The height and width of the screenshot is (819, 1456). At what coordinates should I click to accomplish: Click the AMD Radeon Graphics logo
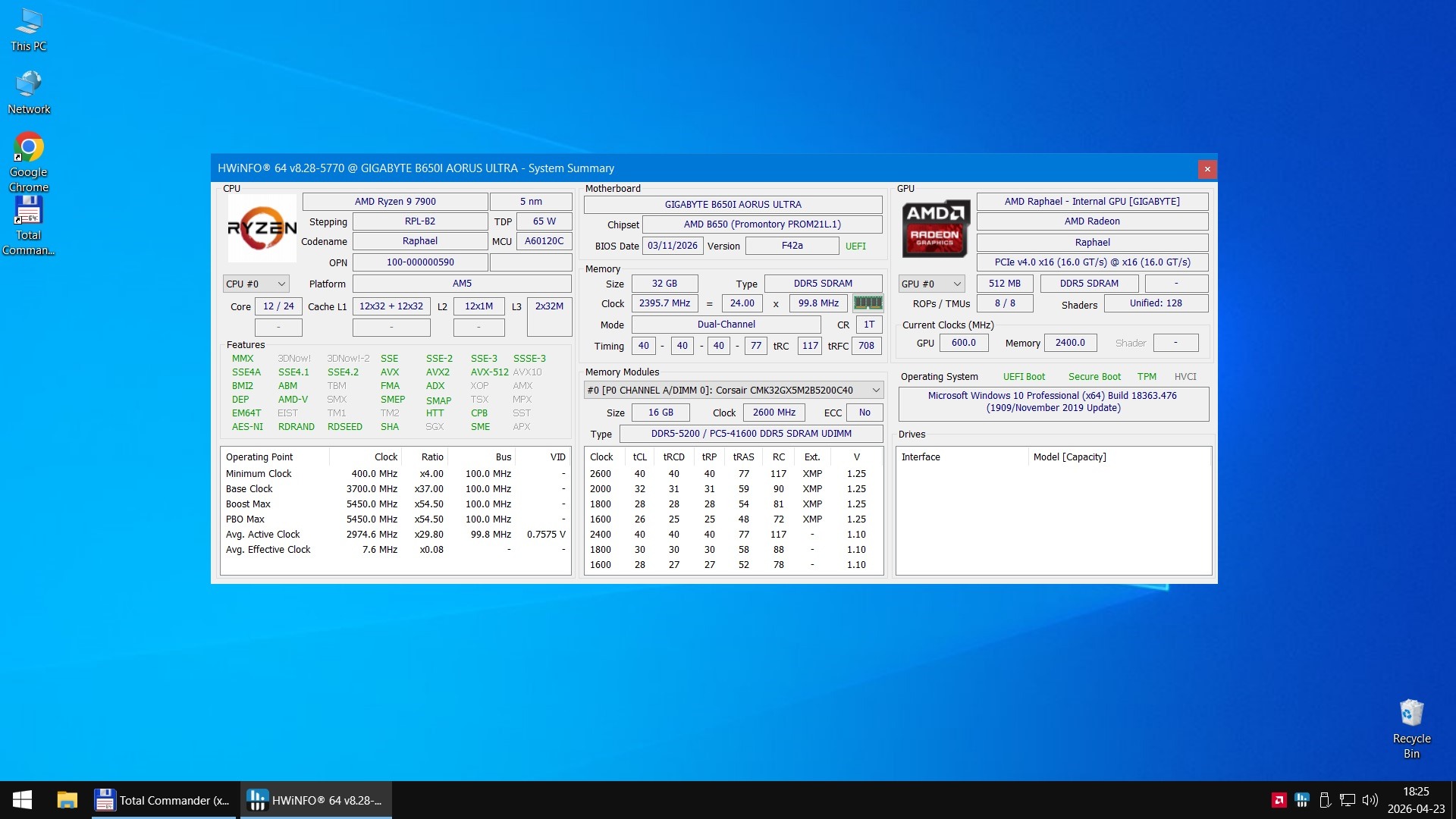pos(936,228)
